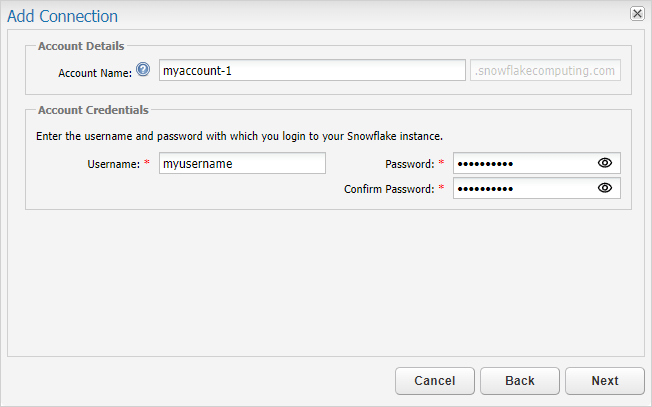
Task: Select the Password input field
Action: pos(536,163)
